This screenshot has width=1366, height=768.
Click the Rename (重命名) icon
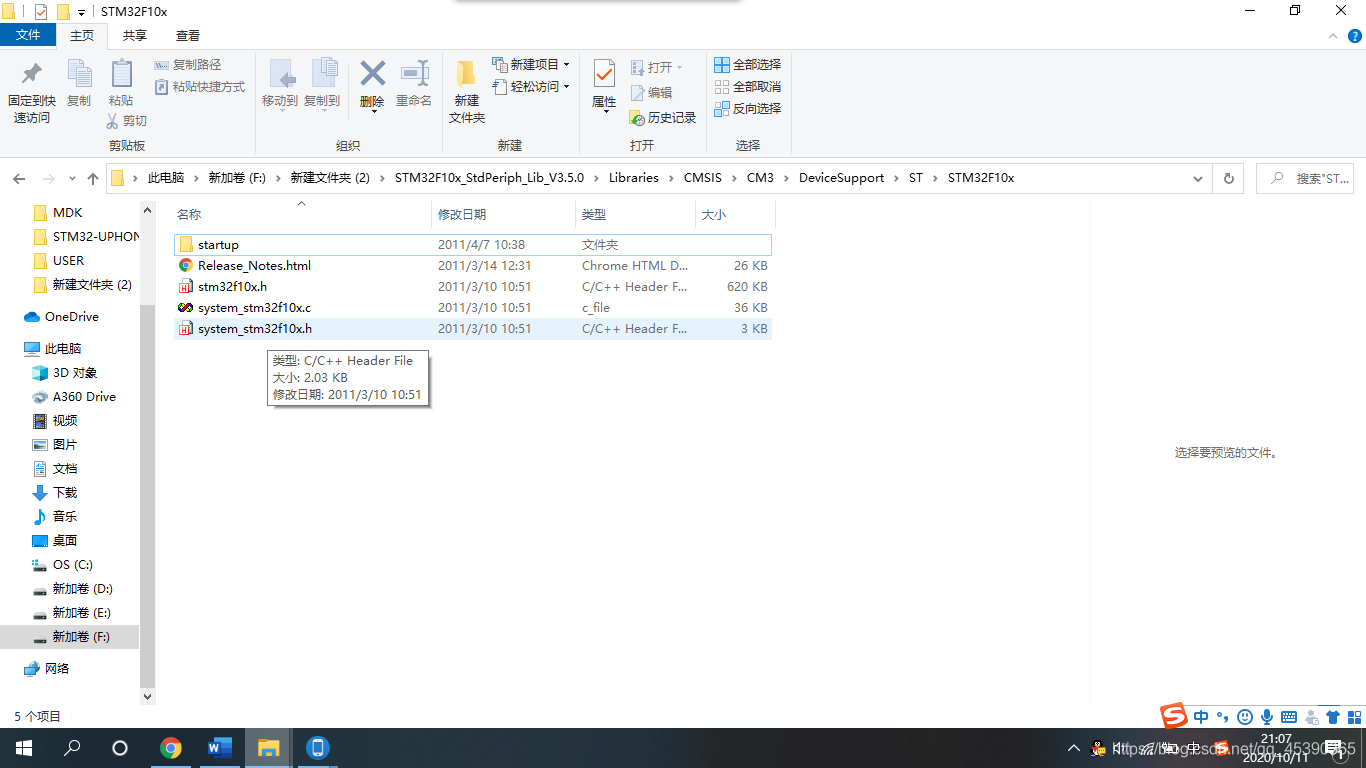click(x=414, y=84)
